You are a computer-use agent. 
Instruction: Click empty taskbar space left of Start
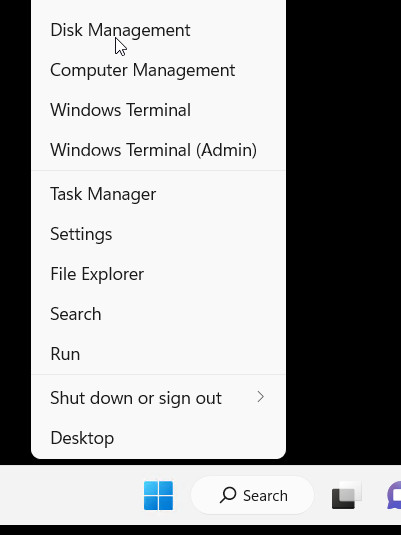(x=68, y=495)
